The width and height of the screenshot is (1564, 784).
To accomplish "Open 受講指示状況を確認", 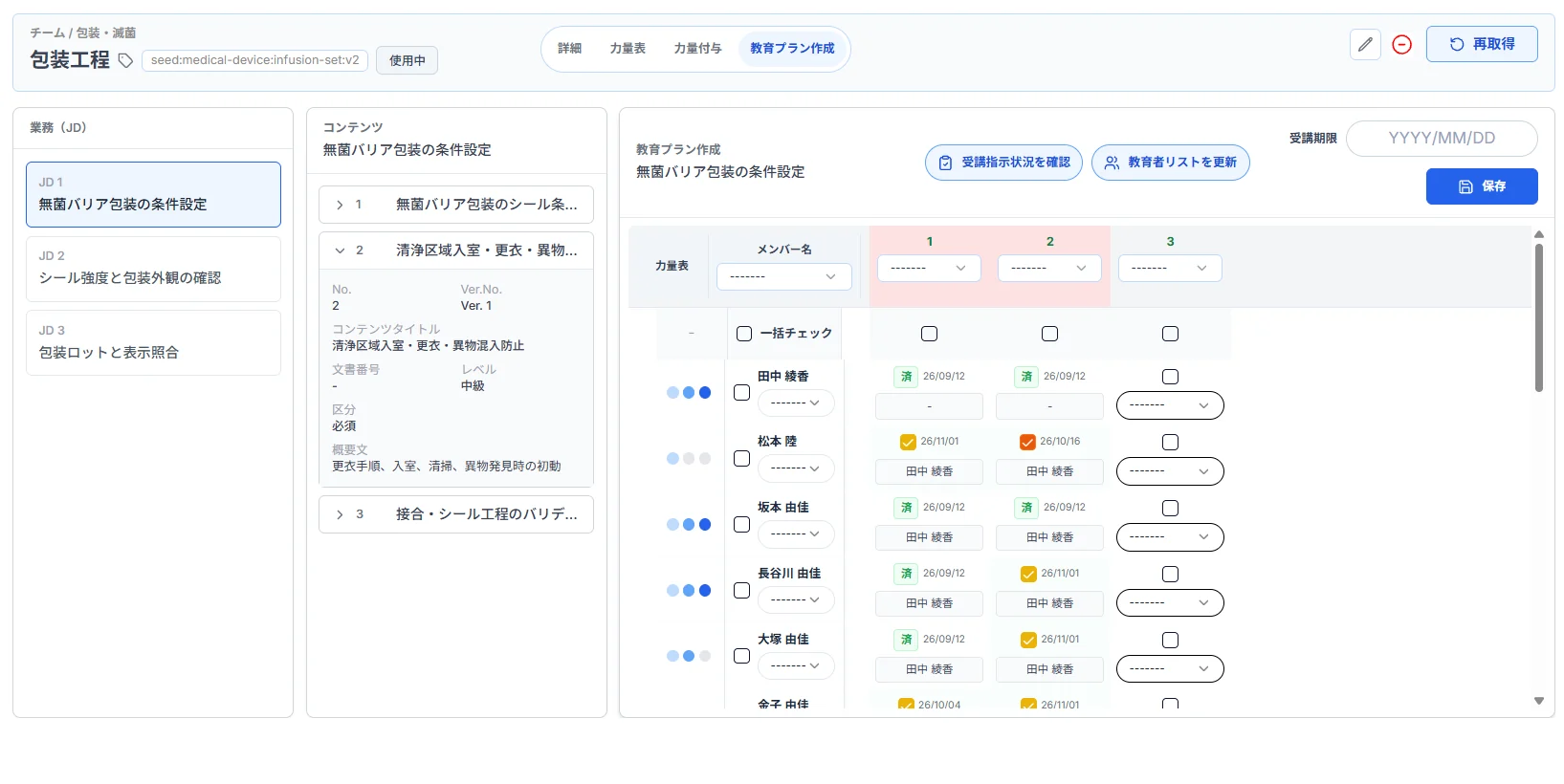I will (x=1003, y=163).
